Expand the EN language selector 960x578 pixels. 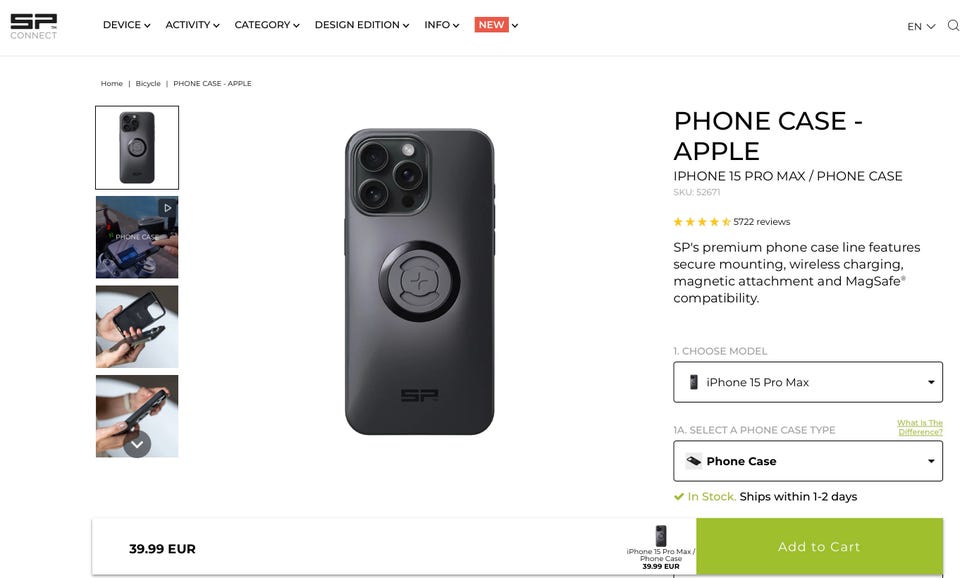[920, 26]
